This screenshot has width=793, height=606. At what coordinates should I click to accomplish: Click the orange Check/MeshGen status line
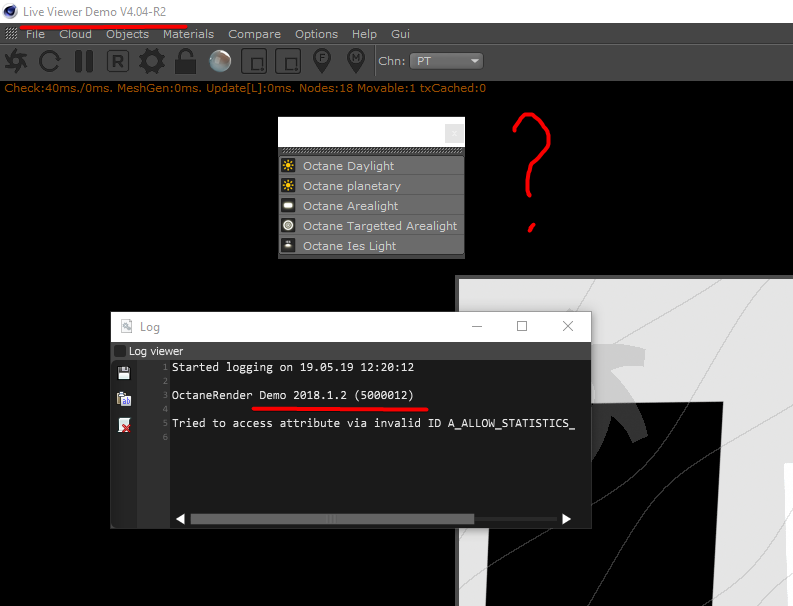coord(245,88)
